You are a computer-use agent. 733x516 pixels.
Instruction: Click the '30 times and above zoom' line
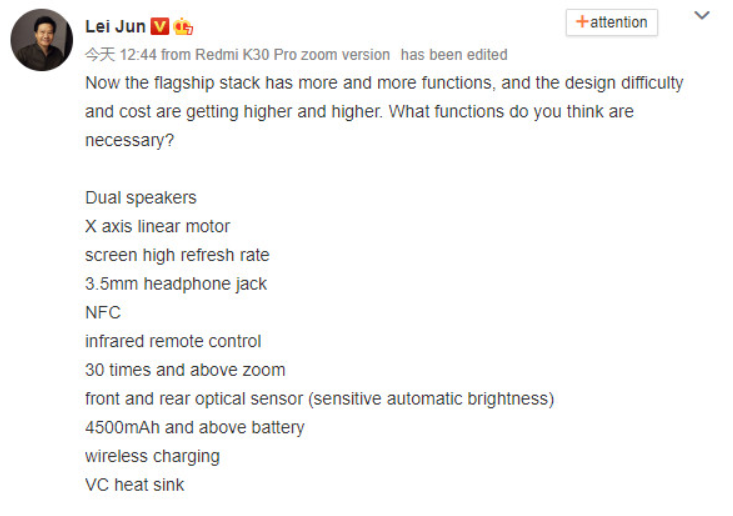click(x=185, y=370)
